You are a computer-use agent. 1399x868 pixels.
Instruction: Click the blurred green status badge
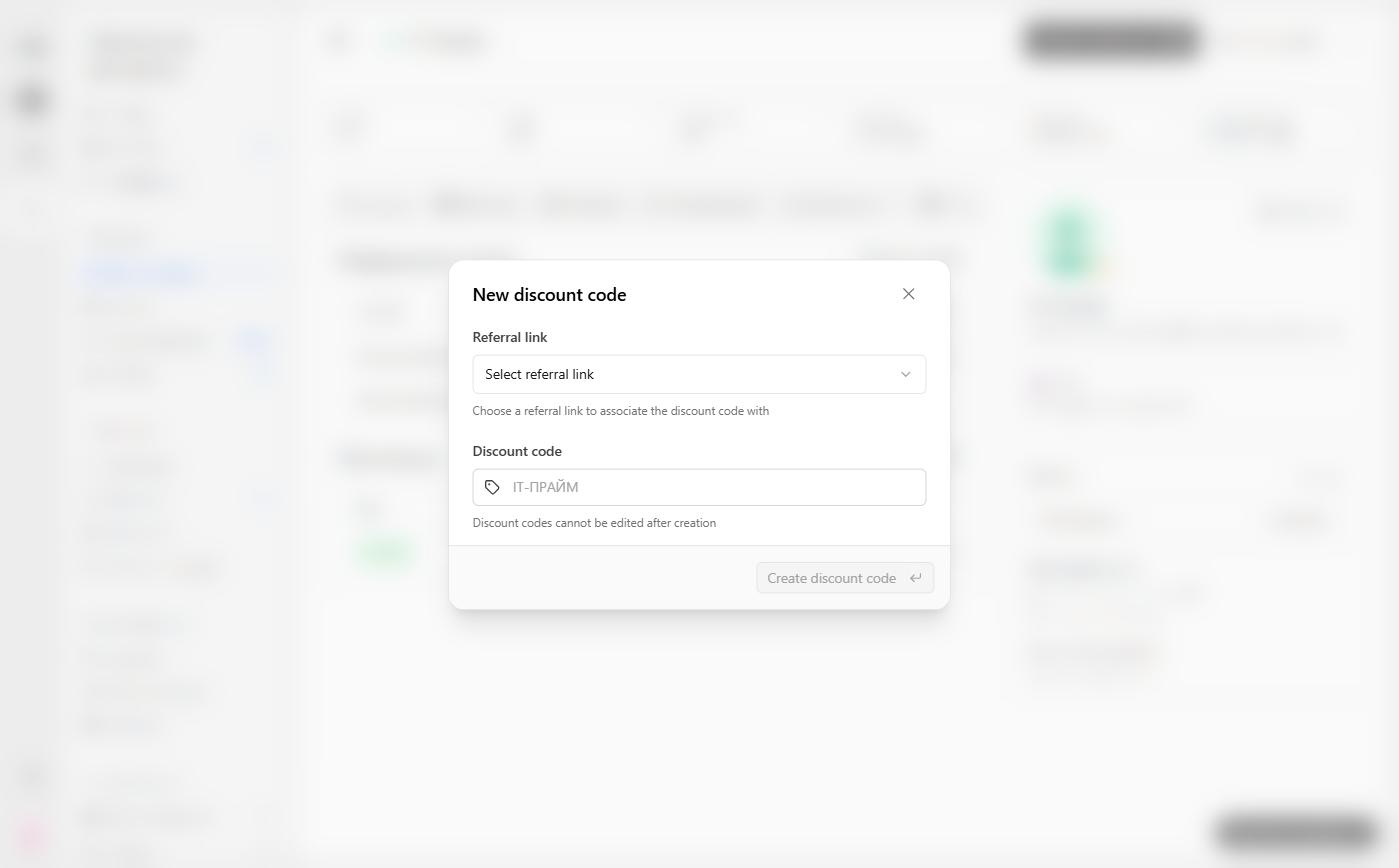[x=385, y=552]
